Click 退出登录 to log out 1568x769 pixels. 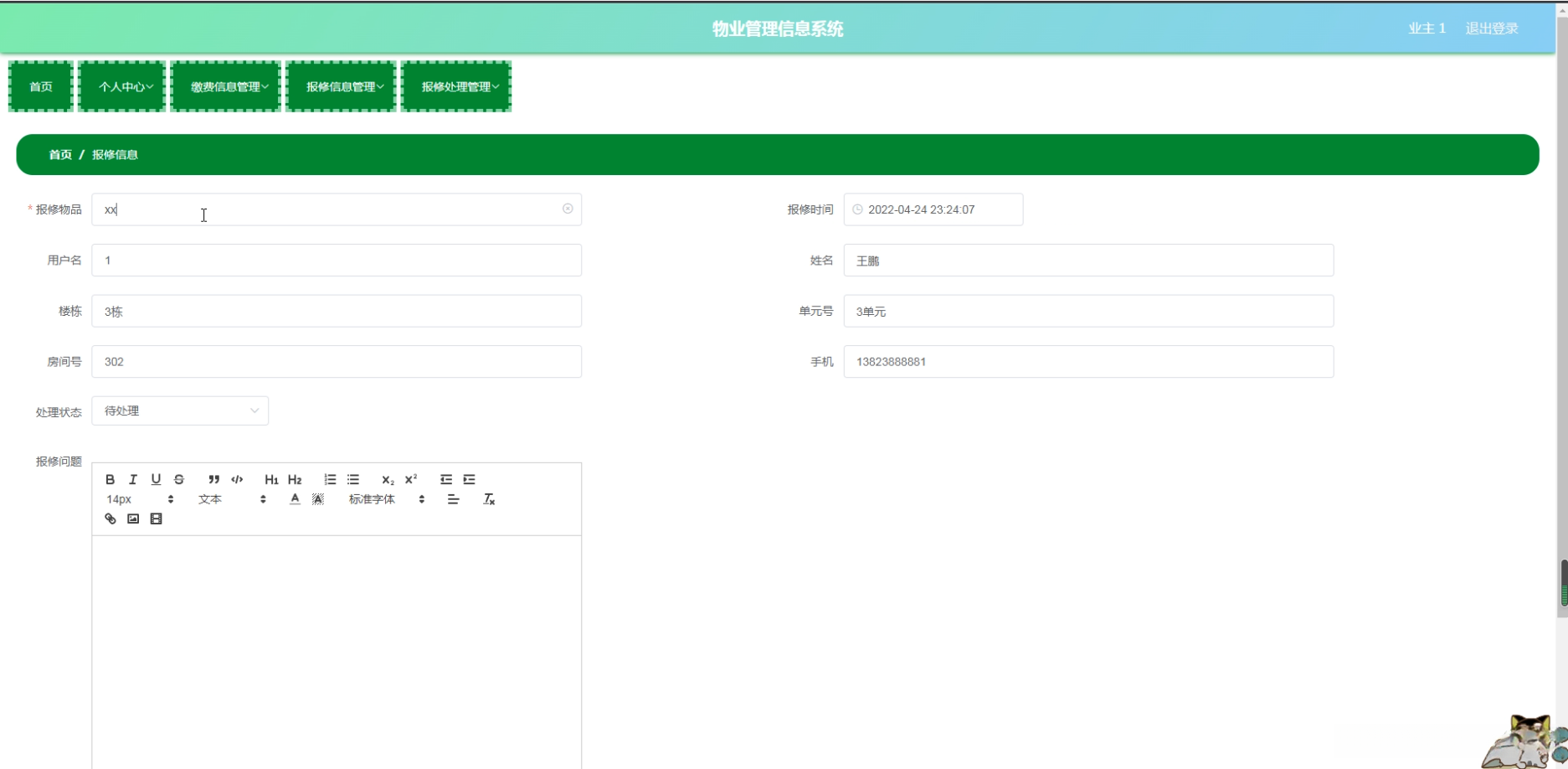[1492, 28]
